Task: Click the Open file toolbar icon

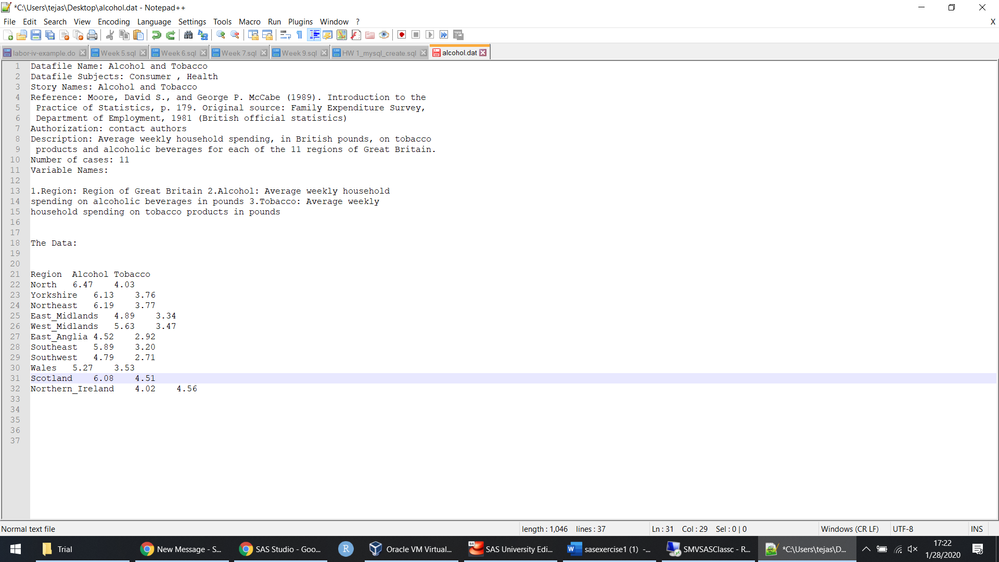Action: point(22,35)
